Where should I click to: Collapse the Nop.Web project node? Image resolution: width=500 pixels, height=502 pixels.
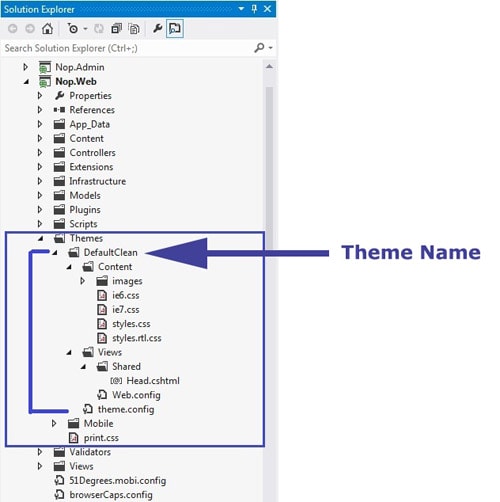coord(26,82)
